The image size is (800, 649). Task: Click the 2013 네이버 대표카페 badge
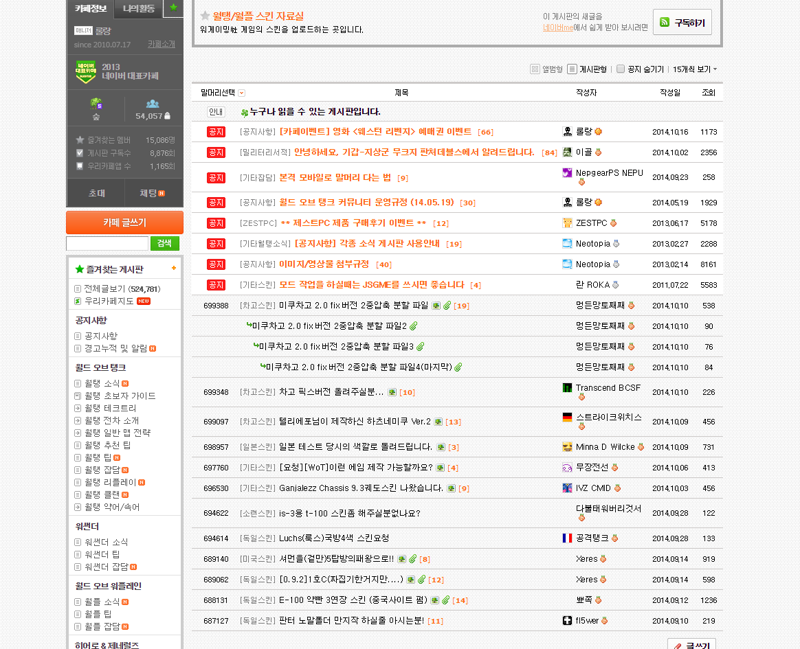pos(86,72)
